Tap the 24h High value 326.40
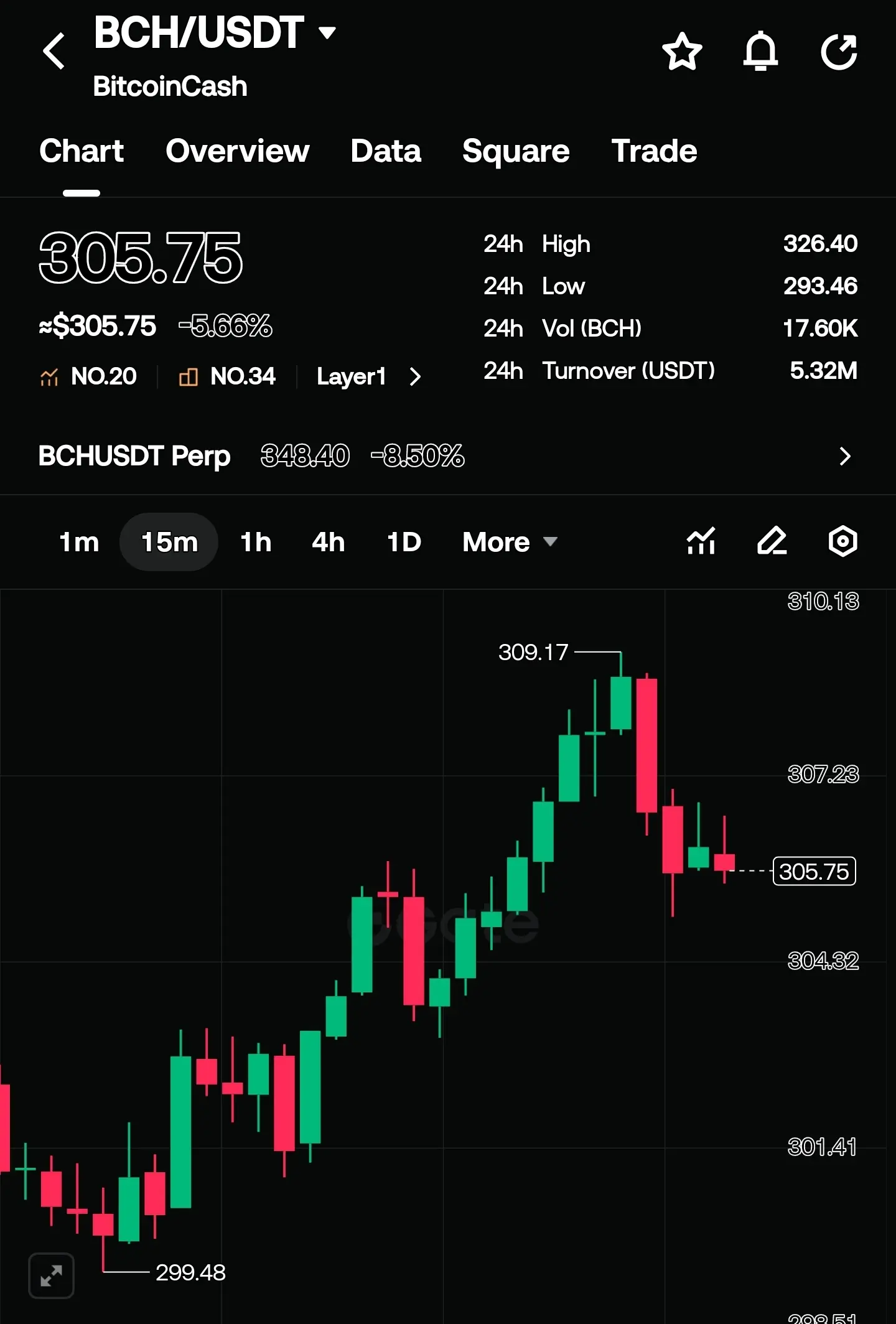This screenshot has height=1324, width=896. 820,244
